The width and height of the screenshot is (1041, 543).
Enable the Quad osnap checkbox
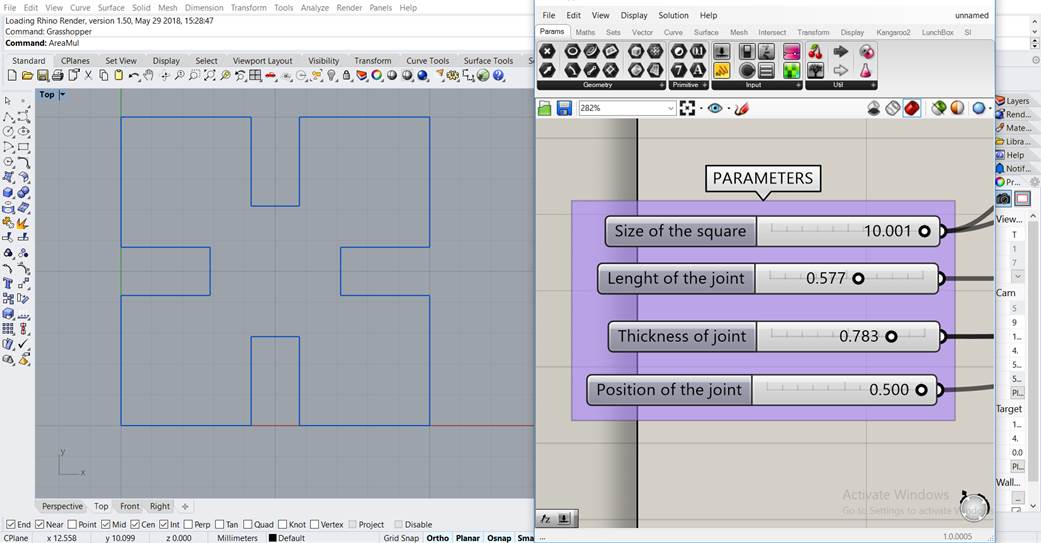pyautogui.click(x=248, y=524)
